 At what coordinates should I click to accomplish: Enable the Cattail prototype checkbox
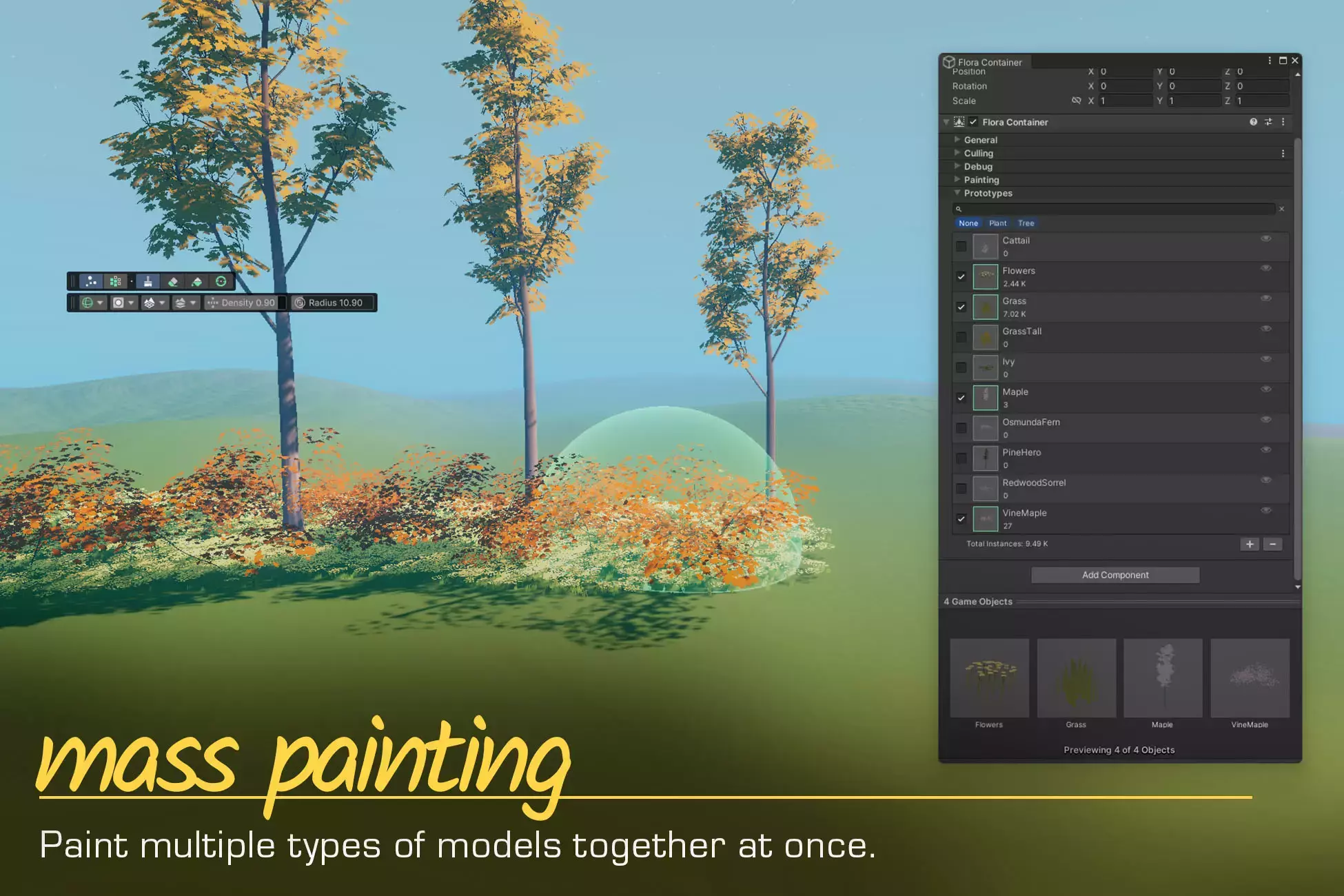961,246
